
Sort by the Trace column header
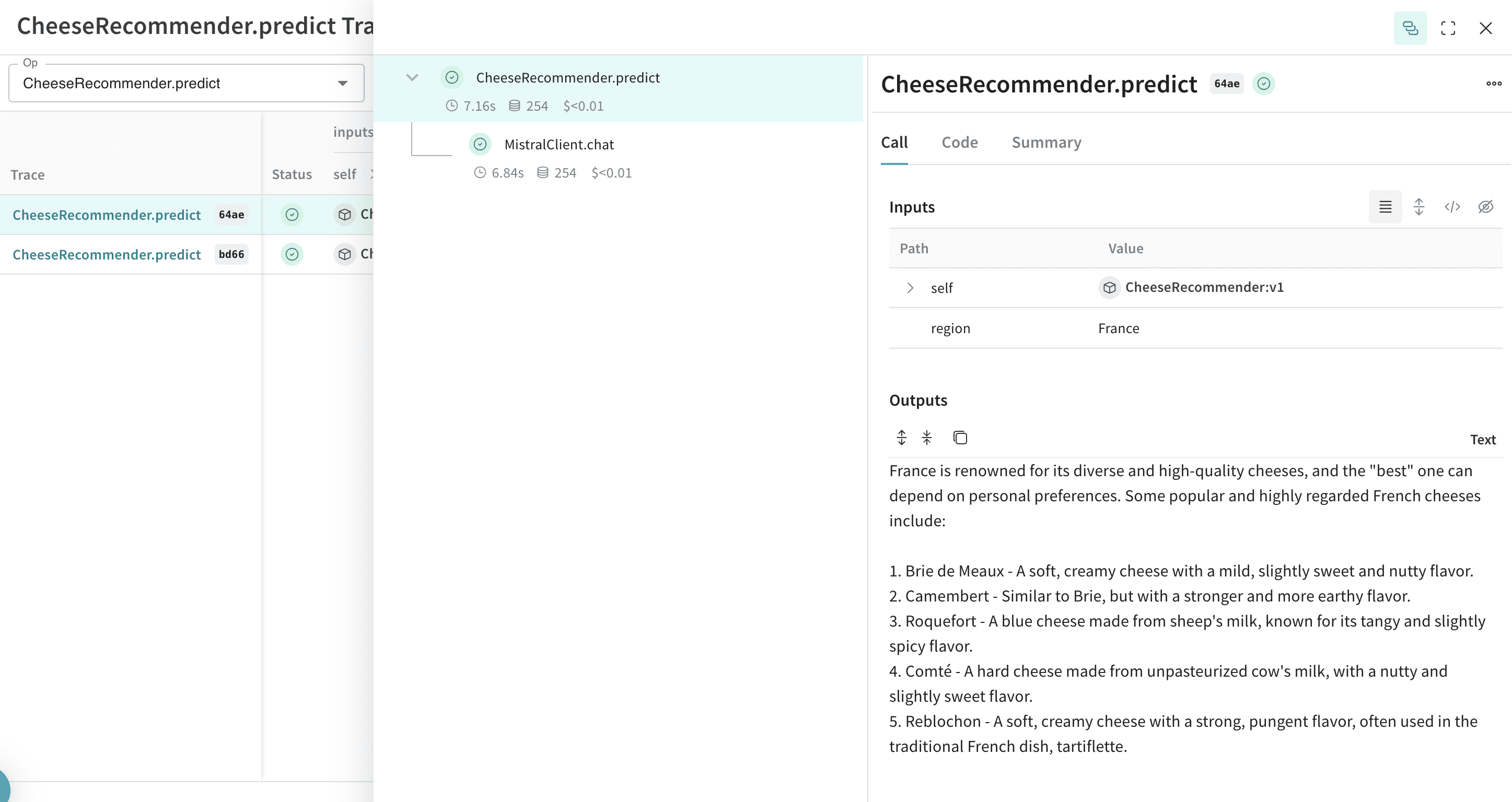(28, 175)
